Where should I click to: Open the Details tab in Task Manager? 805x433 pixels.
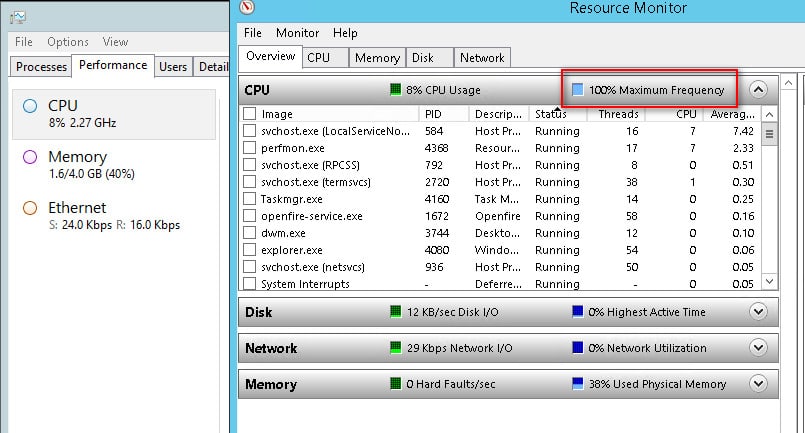tap(212, 67)
